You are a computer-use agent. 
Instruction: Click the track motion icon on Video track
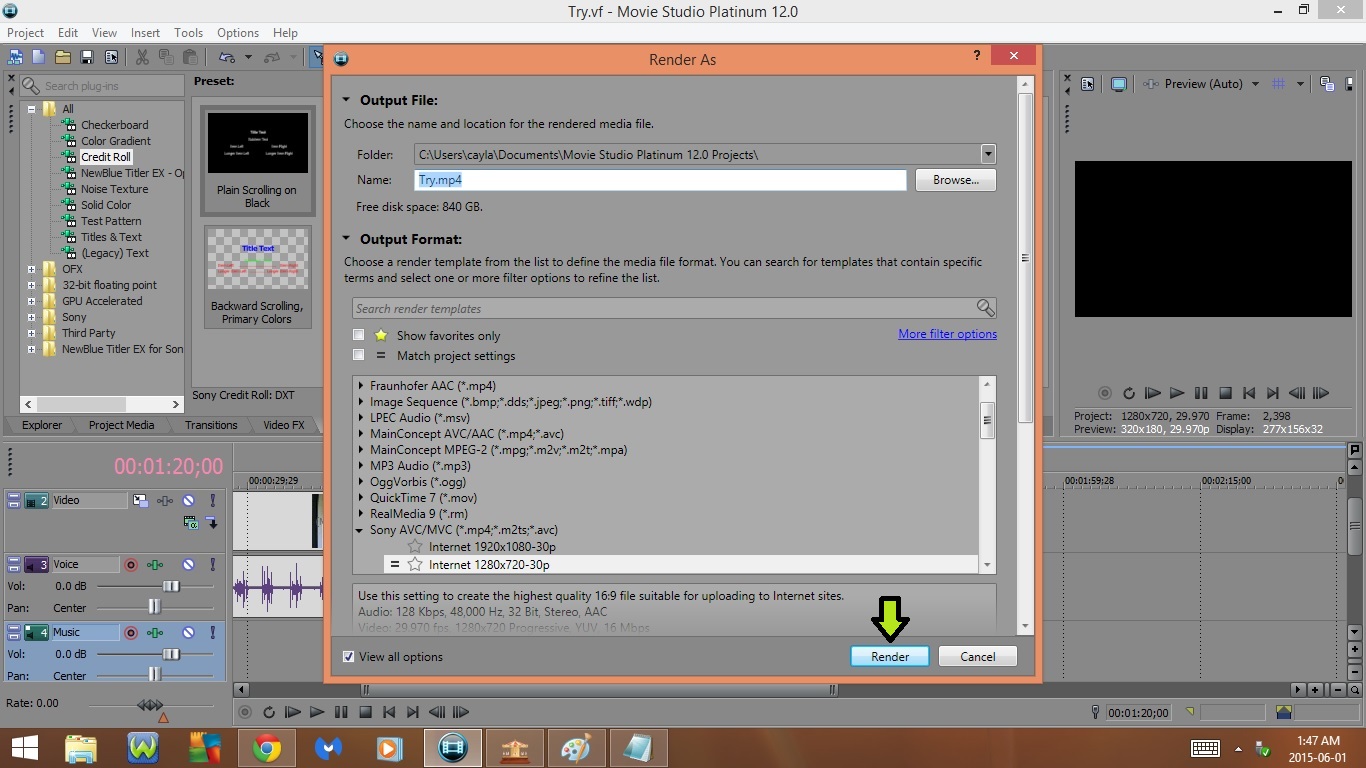pyautogui.click(x=141, y=500)
